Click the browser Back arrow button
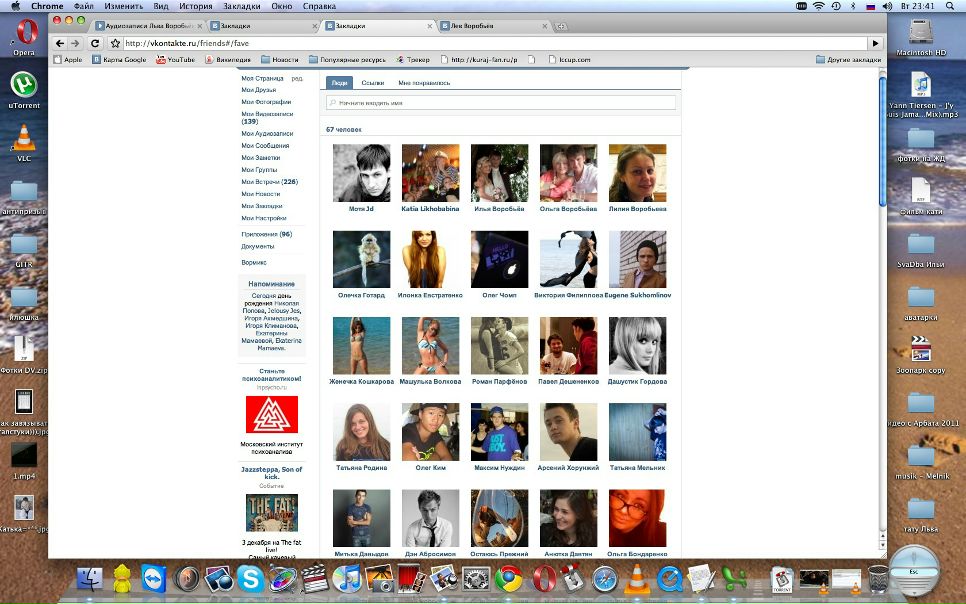This screenshot has height=604, width=966. [x=60, y=43]
